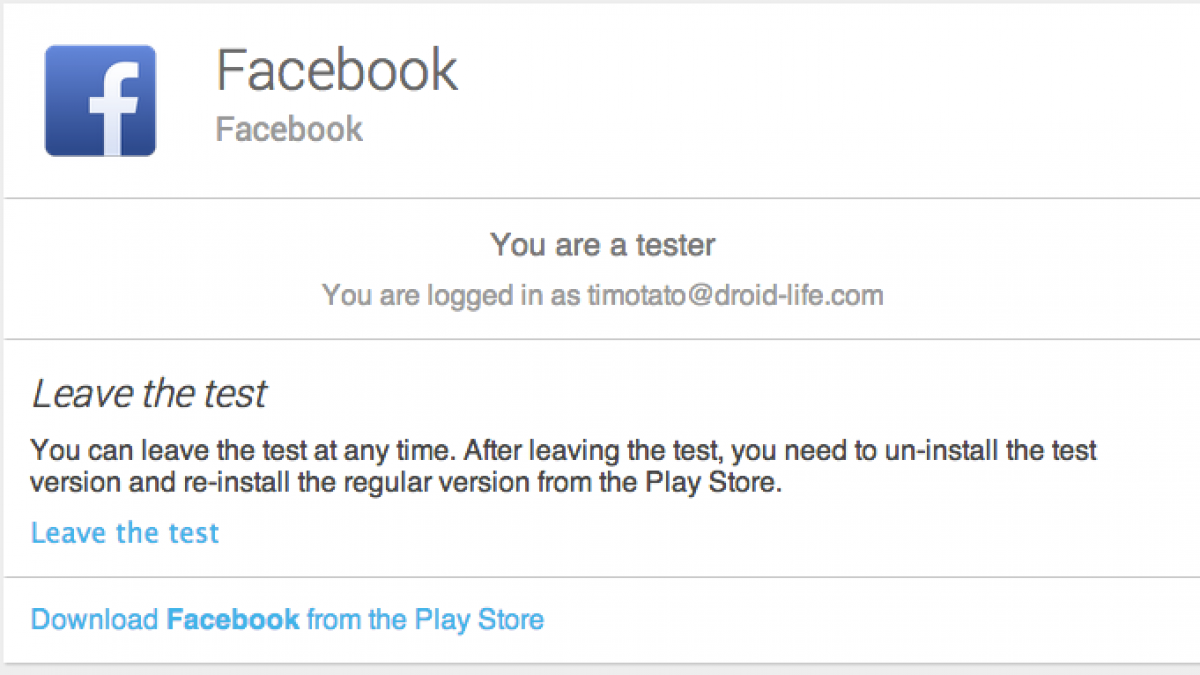Click bold 'Facebook' word in download link
Image resolution: width=1200 pixels, height=675 pixels.
tap(233, 619)
